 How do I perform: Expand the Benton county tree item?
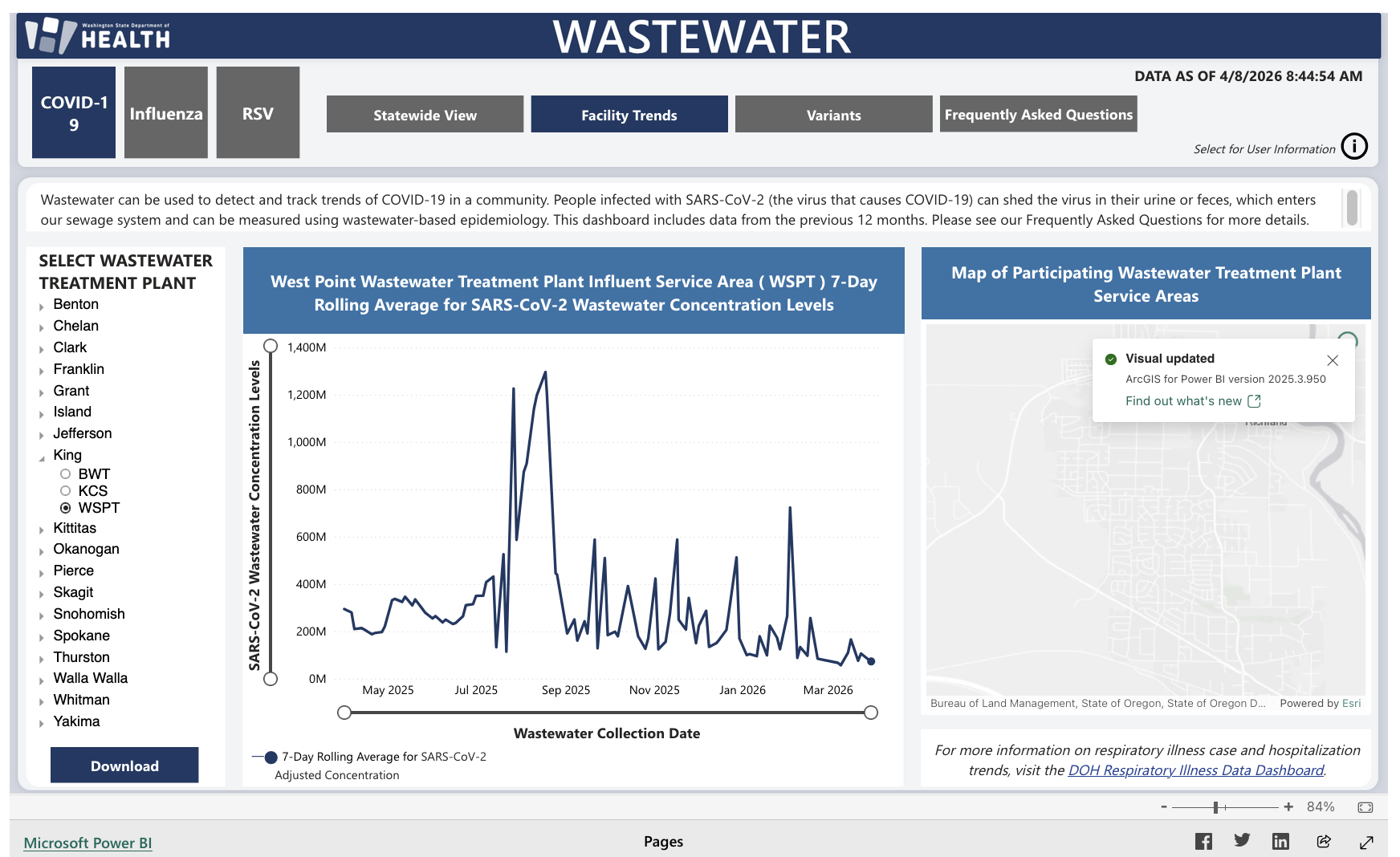pyautogui.click(x=42, y=306)
